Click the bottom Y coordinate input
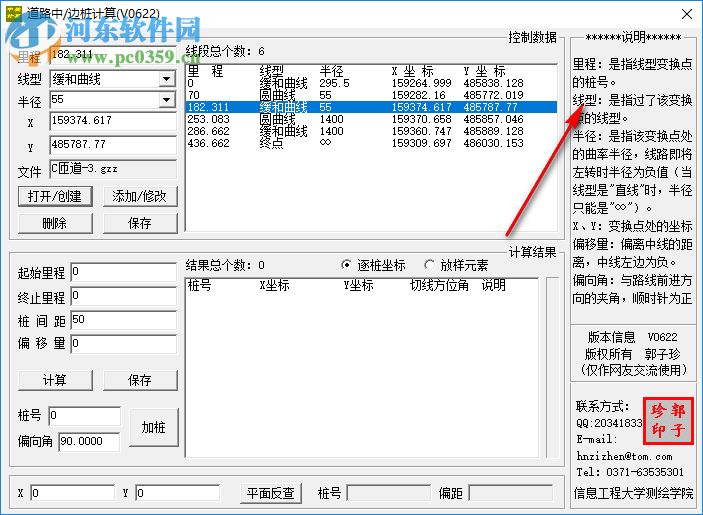Viewport: 703px width, 515px height. (x=178, y=493)
